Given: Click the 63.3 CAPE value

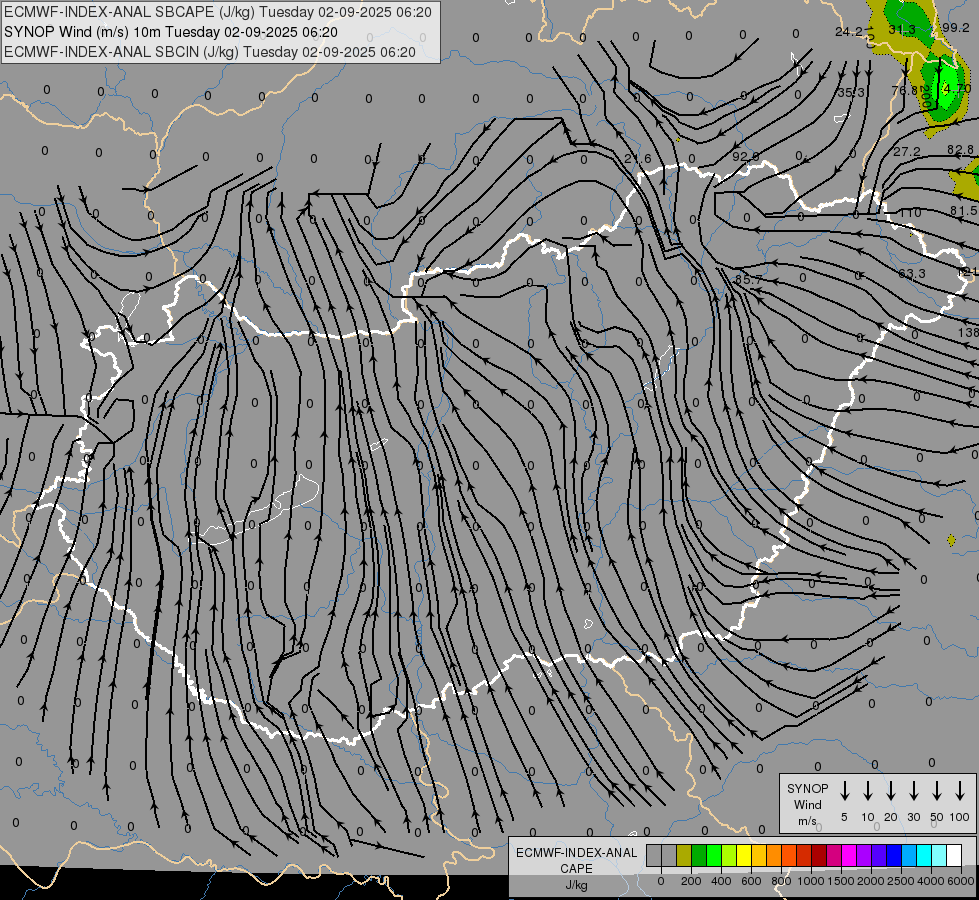Looking at the screenshot, I should [912, 274].
